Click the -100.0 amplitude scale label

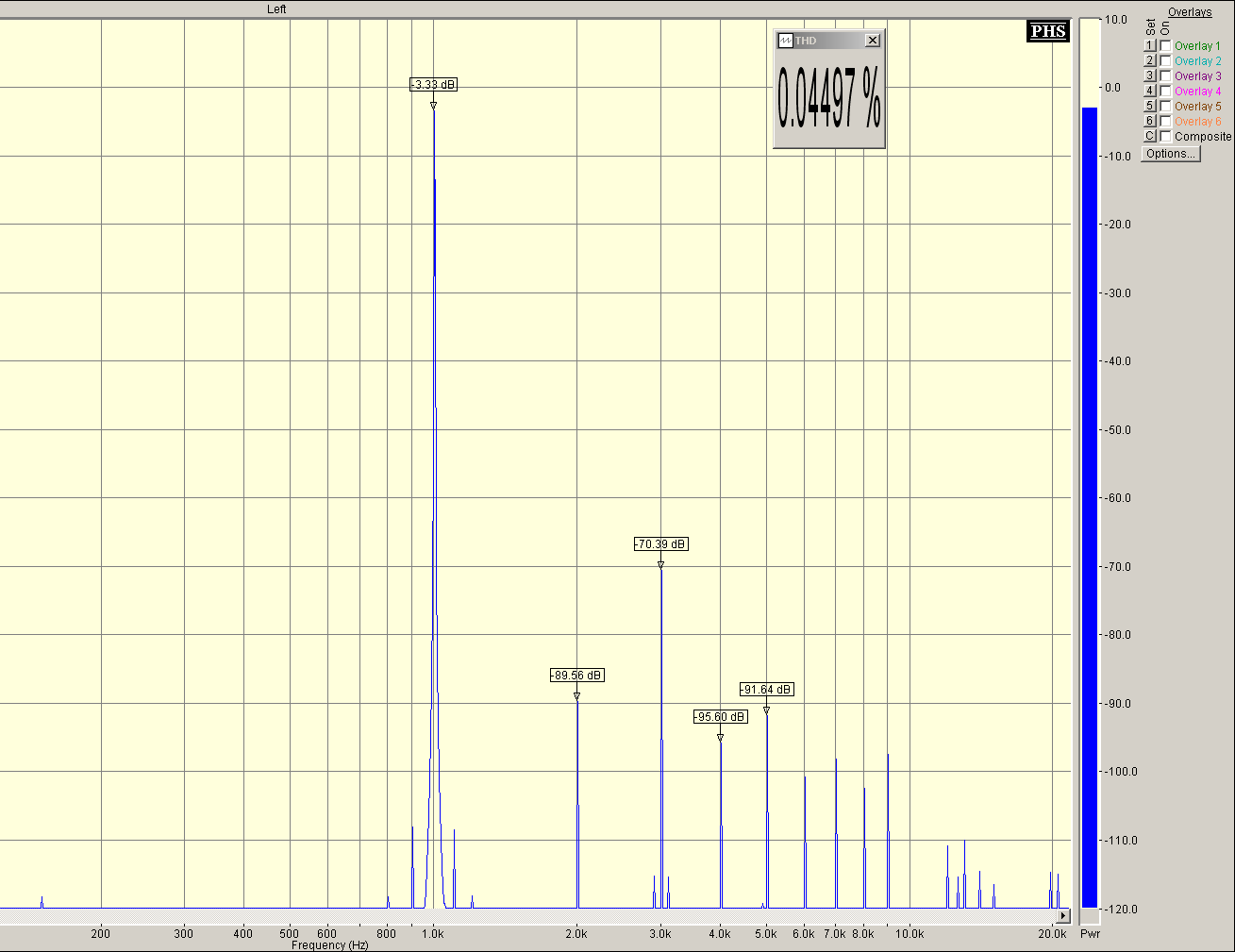1120,772
